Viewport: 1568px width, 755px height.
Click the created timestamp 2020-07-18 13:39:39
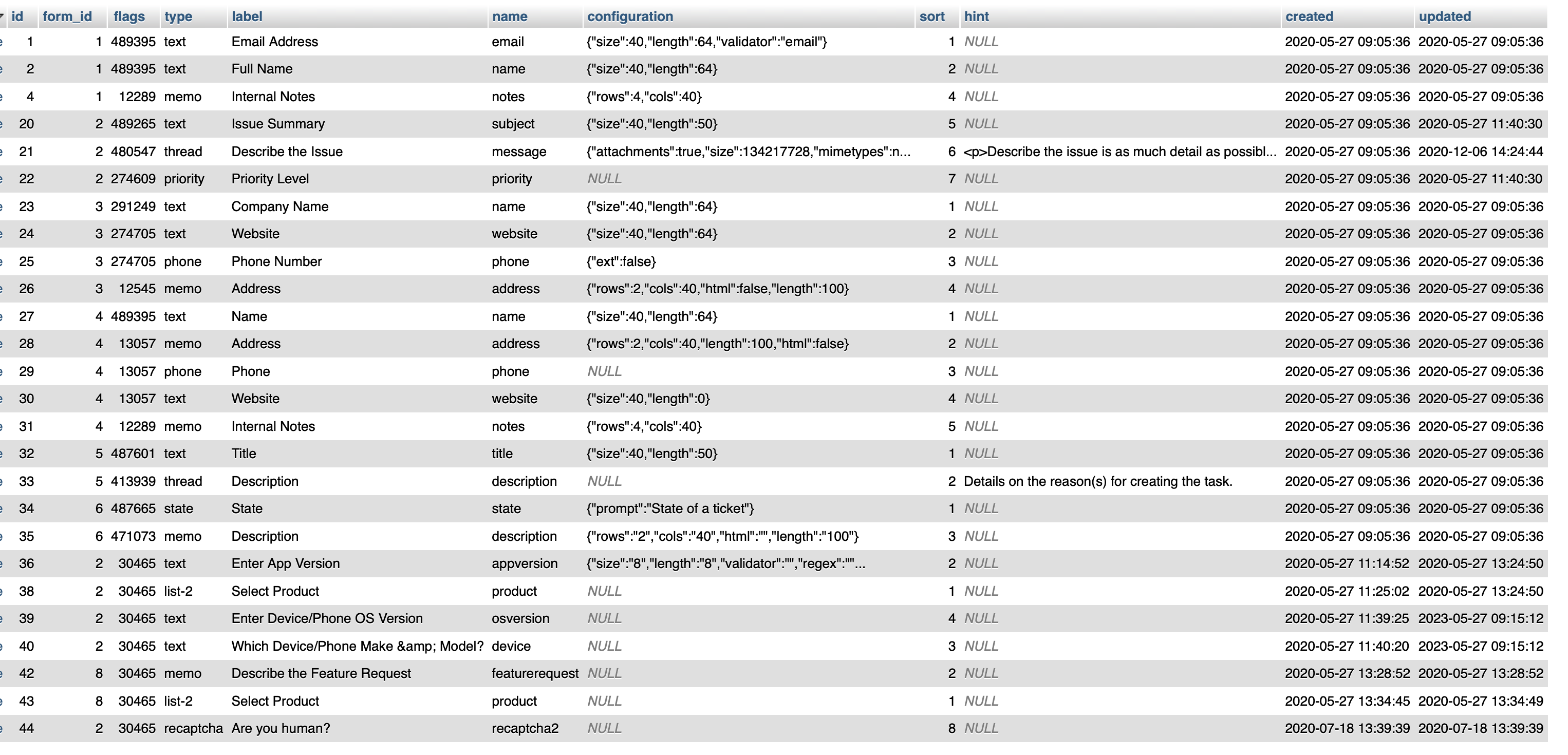coord(1348,728)
